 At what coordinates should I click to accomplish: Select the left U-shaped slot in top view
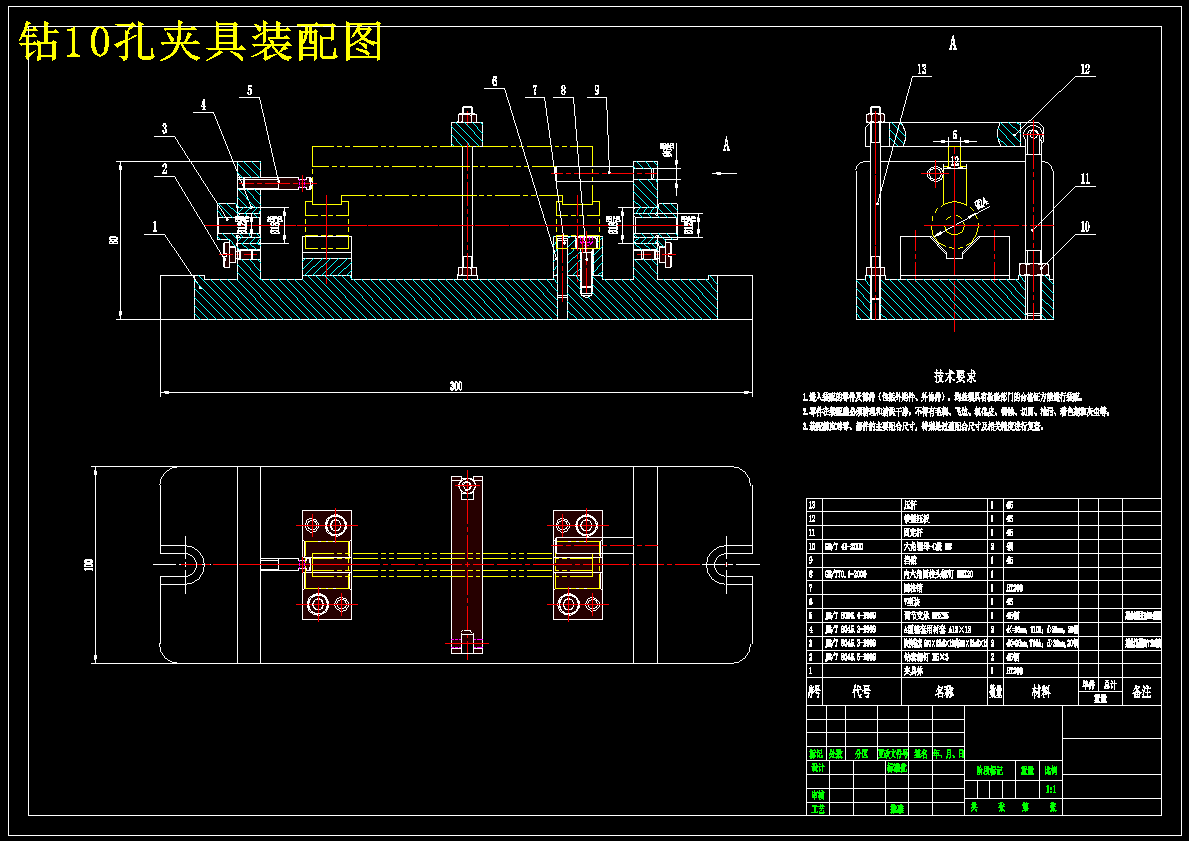182,564
